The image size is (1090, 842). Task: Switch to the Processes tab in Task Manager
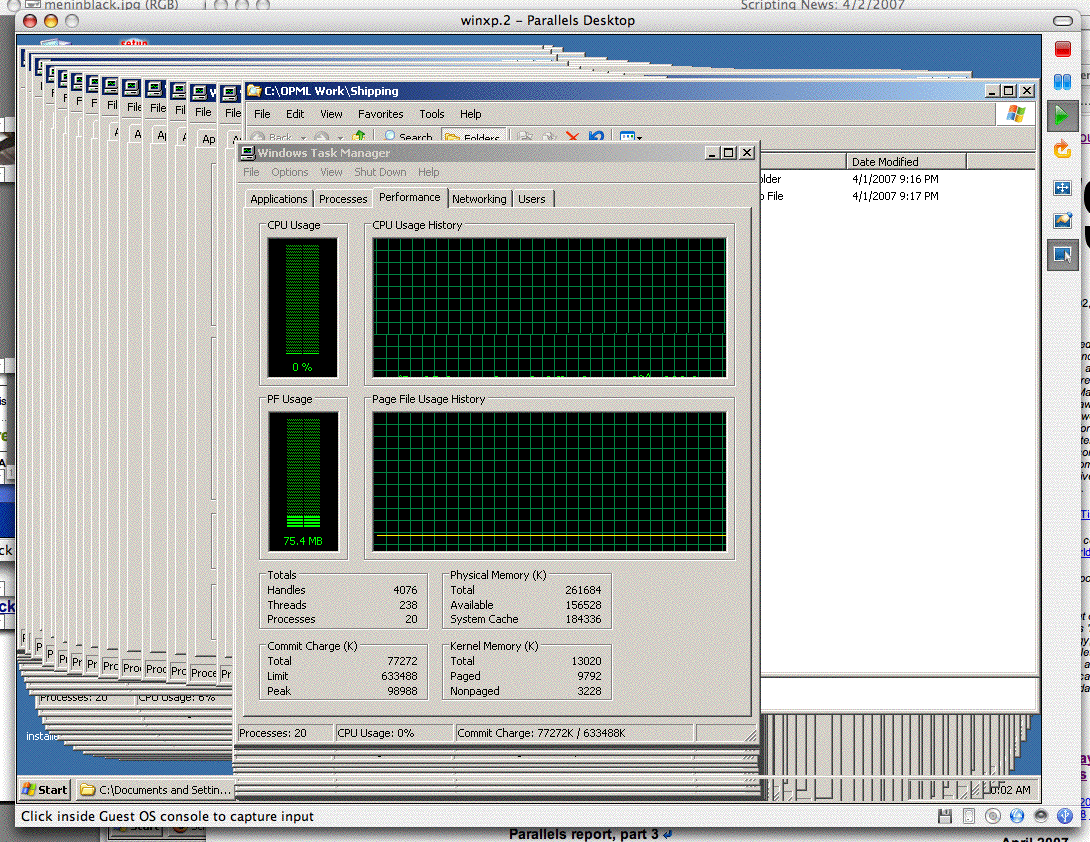pos(343,199)
